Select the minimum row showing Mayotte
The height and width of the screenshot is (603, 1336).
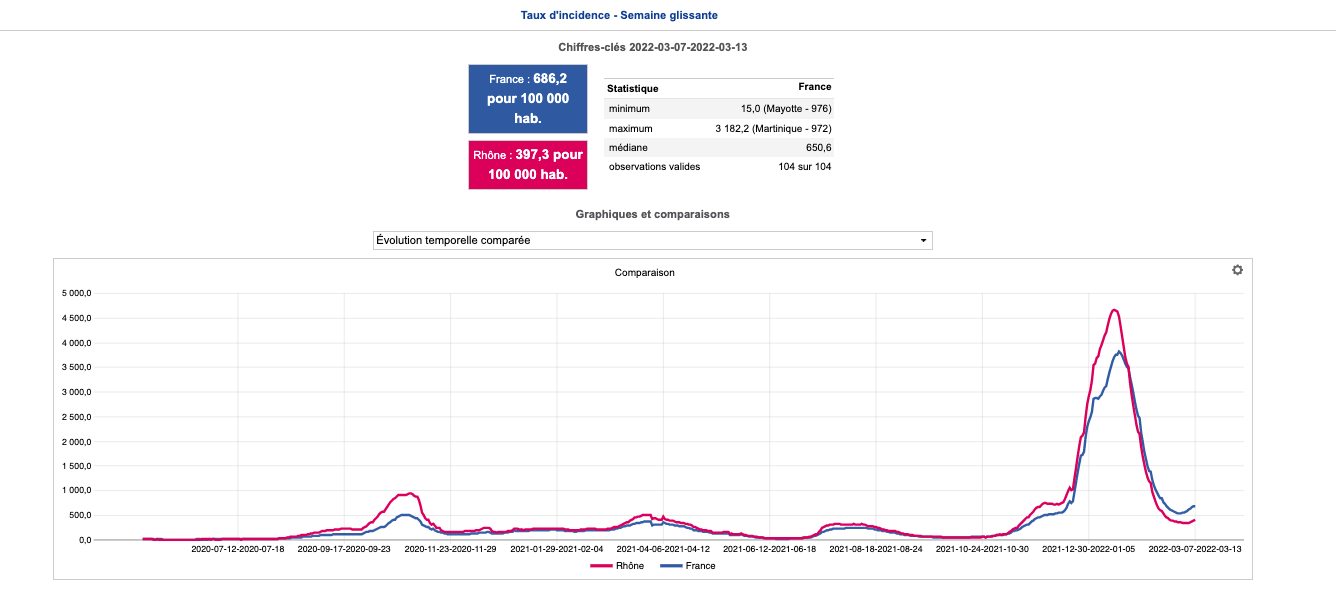718,109
